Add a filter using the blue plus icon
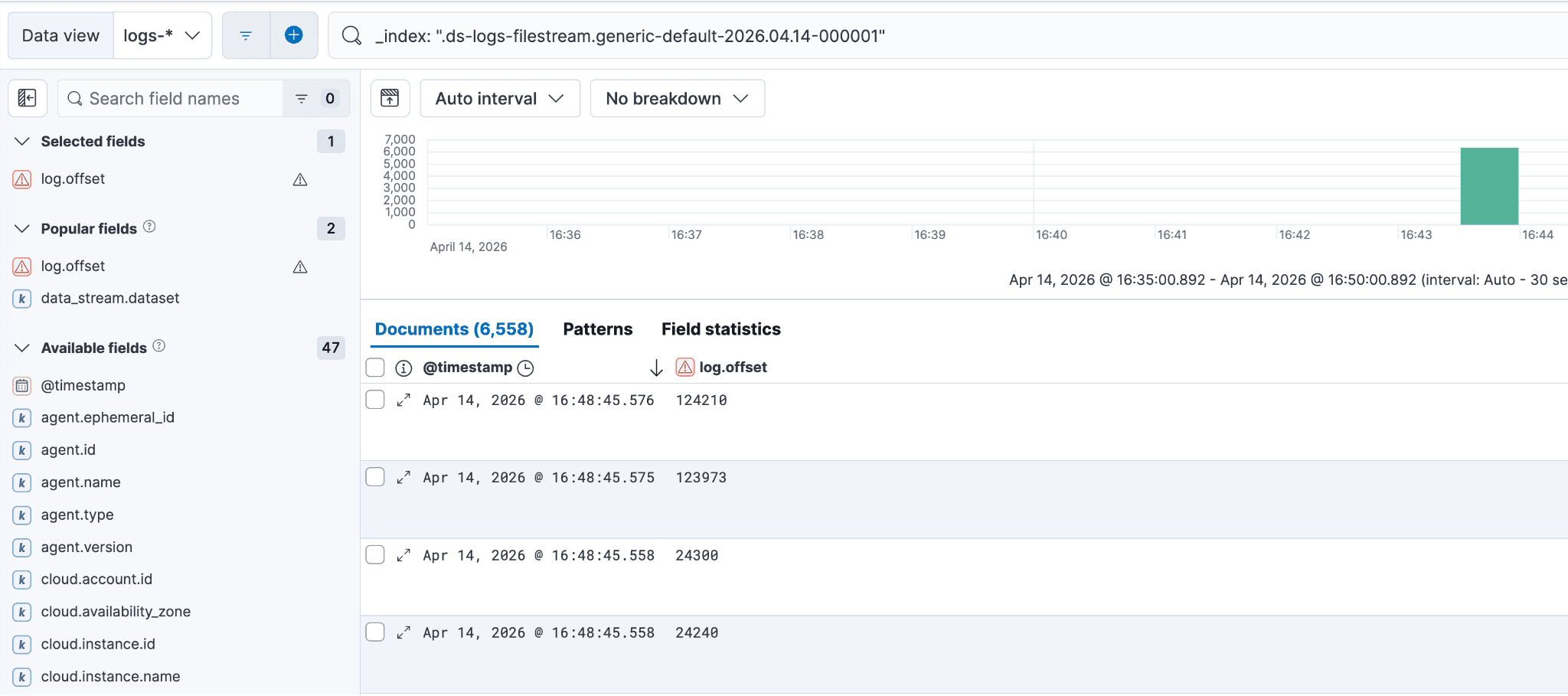Screen dimensions: 1568x696 295,34
